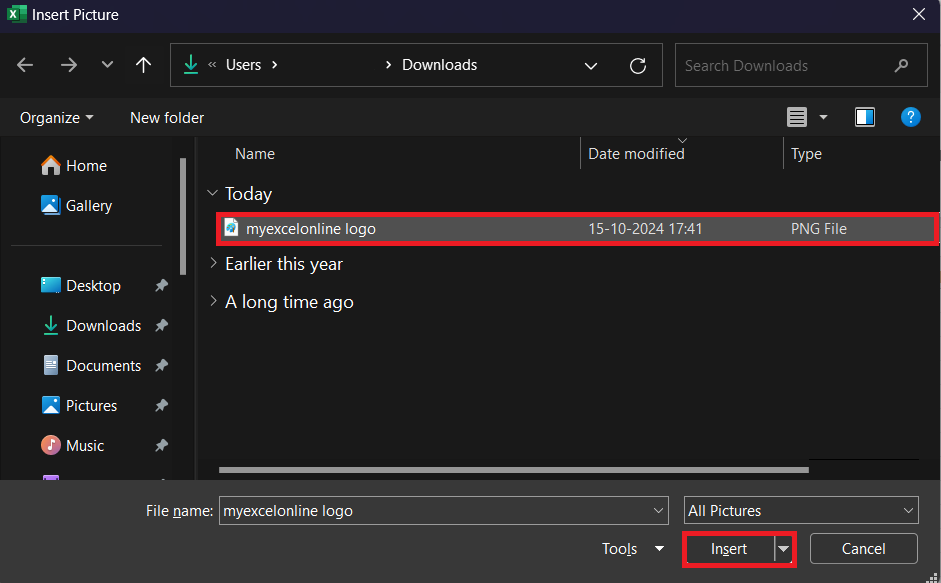Click the Forward navigation arrow
This screenshot has height=583, width=941.
68,65
